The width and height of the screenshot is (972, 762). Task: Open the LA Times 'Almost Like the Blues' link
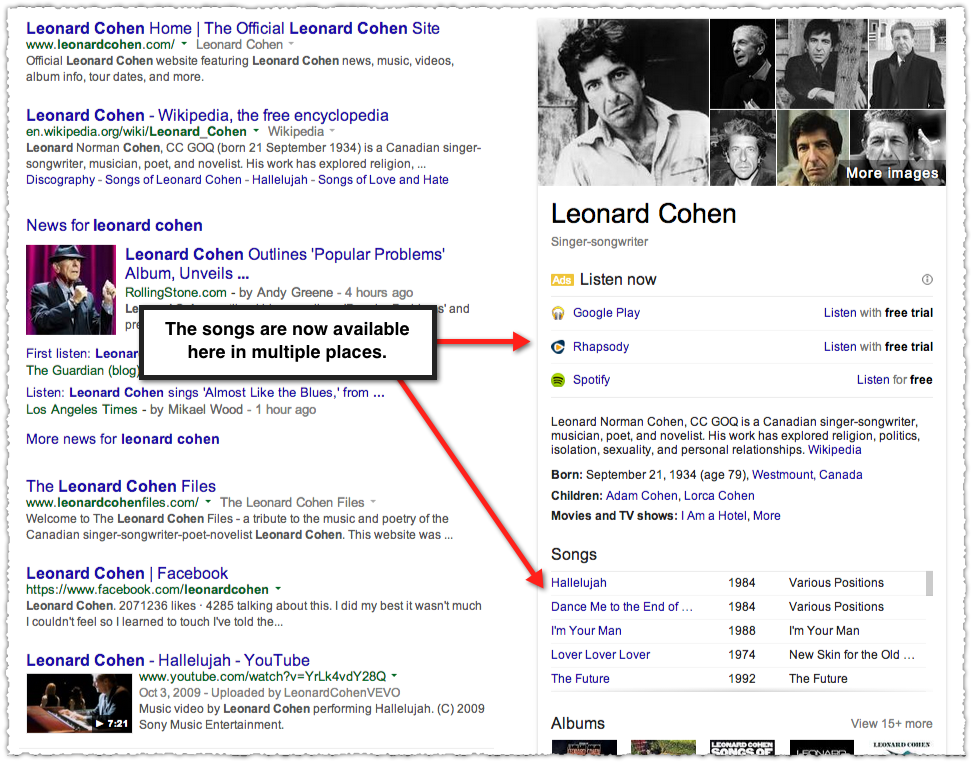point(205,392)
